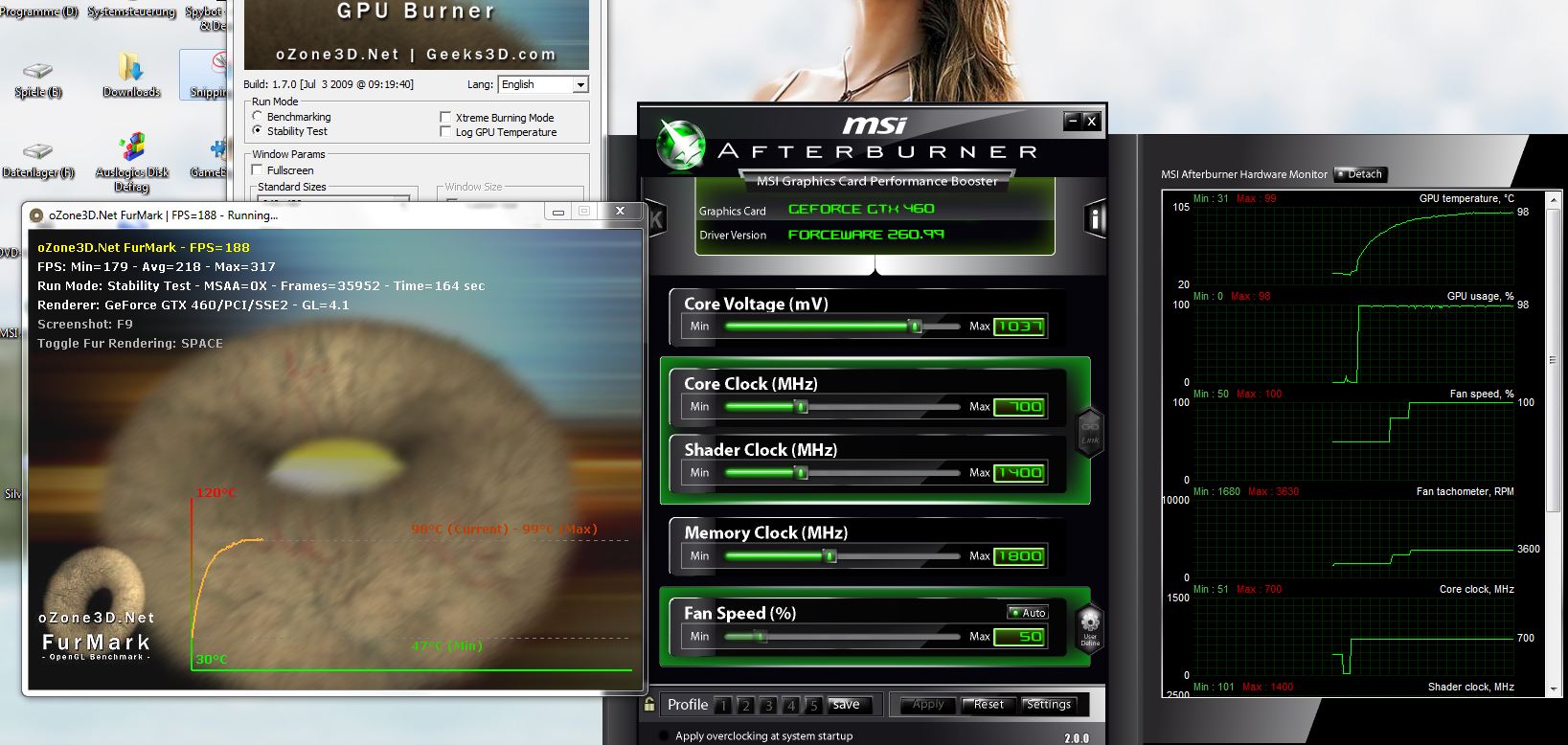Select profile slot 3
Image resolution: width=1568 pixels, height=745 pixels.
pyautogui.click(x=768, y=706)
